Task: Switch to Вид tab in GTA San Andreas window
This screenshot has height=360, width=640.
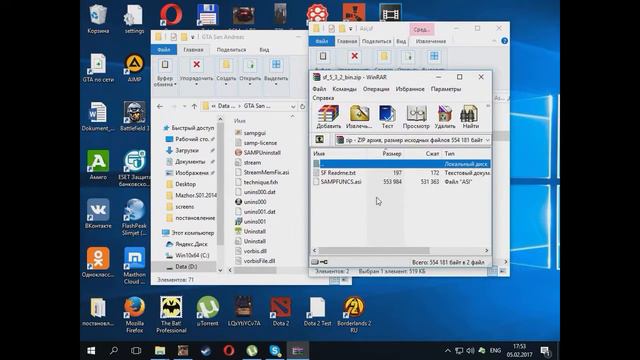Action: pos(264,50)
